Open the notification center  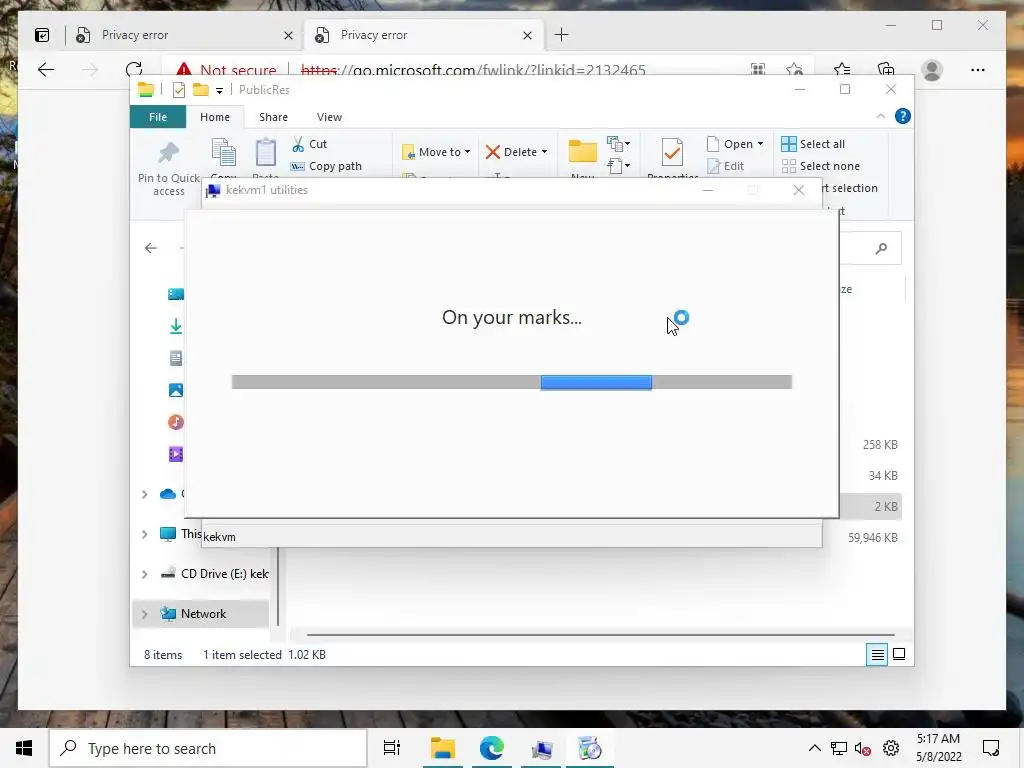tap(991, 748)
